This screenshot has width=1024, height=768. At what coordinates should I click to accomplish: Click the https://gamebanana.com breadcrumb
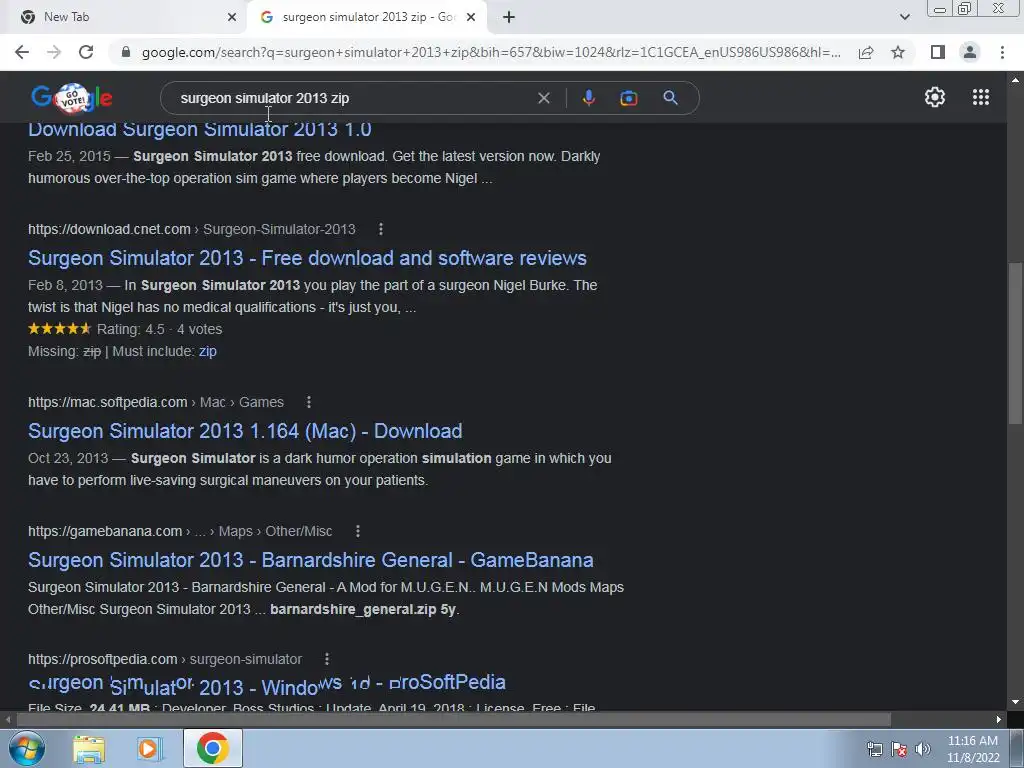point(105,532)
